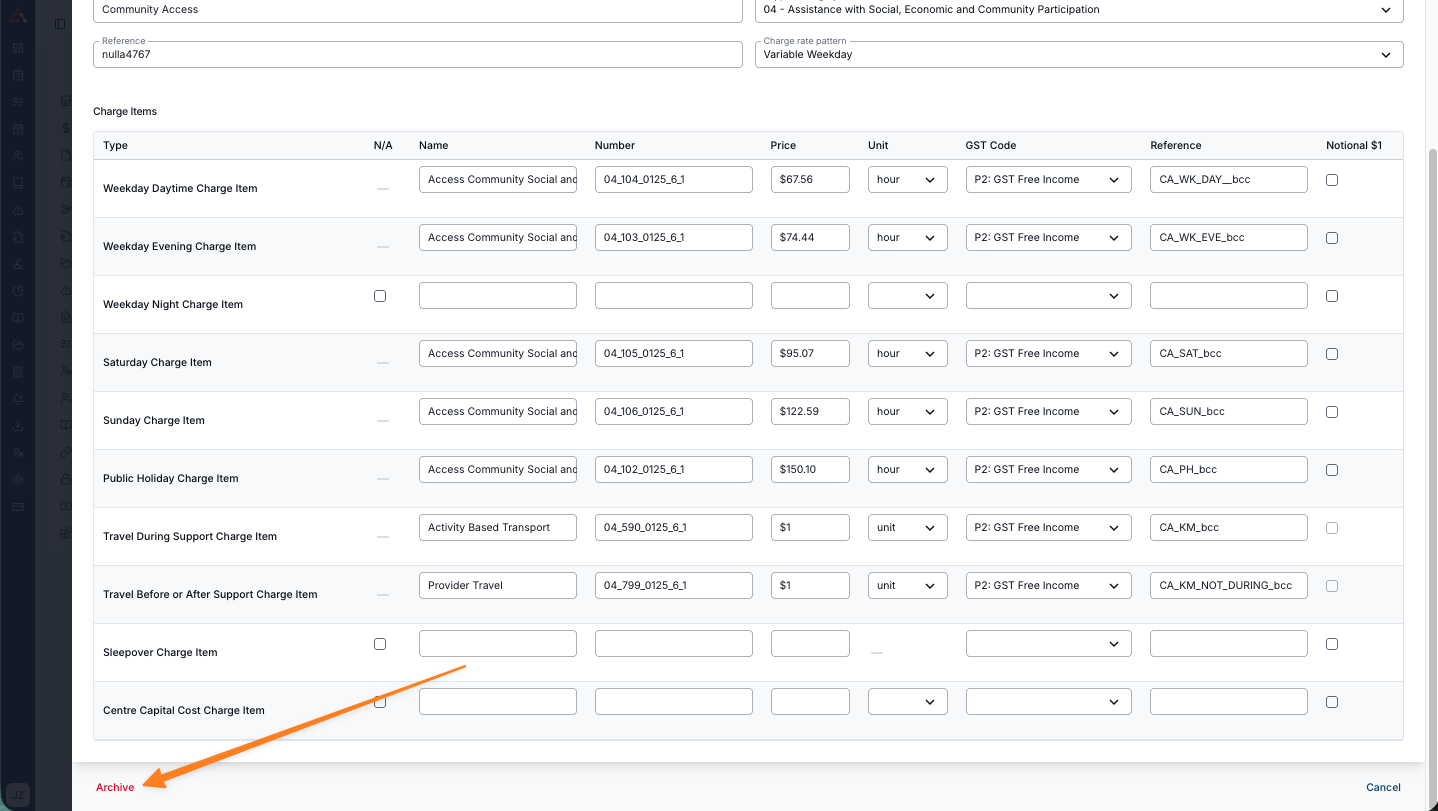Image resolution: width=1438 pixels, height=811 pixels.
Task: Click the dollar sign icon in the secondary sidebar
Action: tap(66, 128)
